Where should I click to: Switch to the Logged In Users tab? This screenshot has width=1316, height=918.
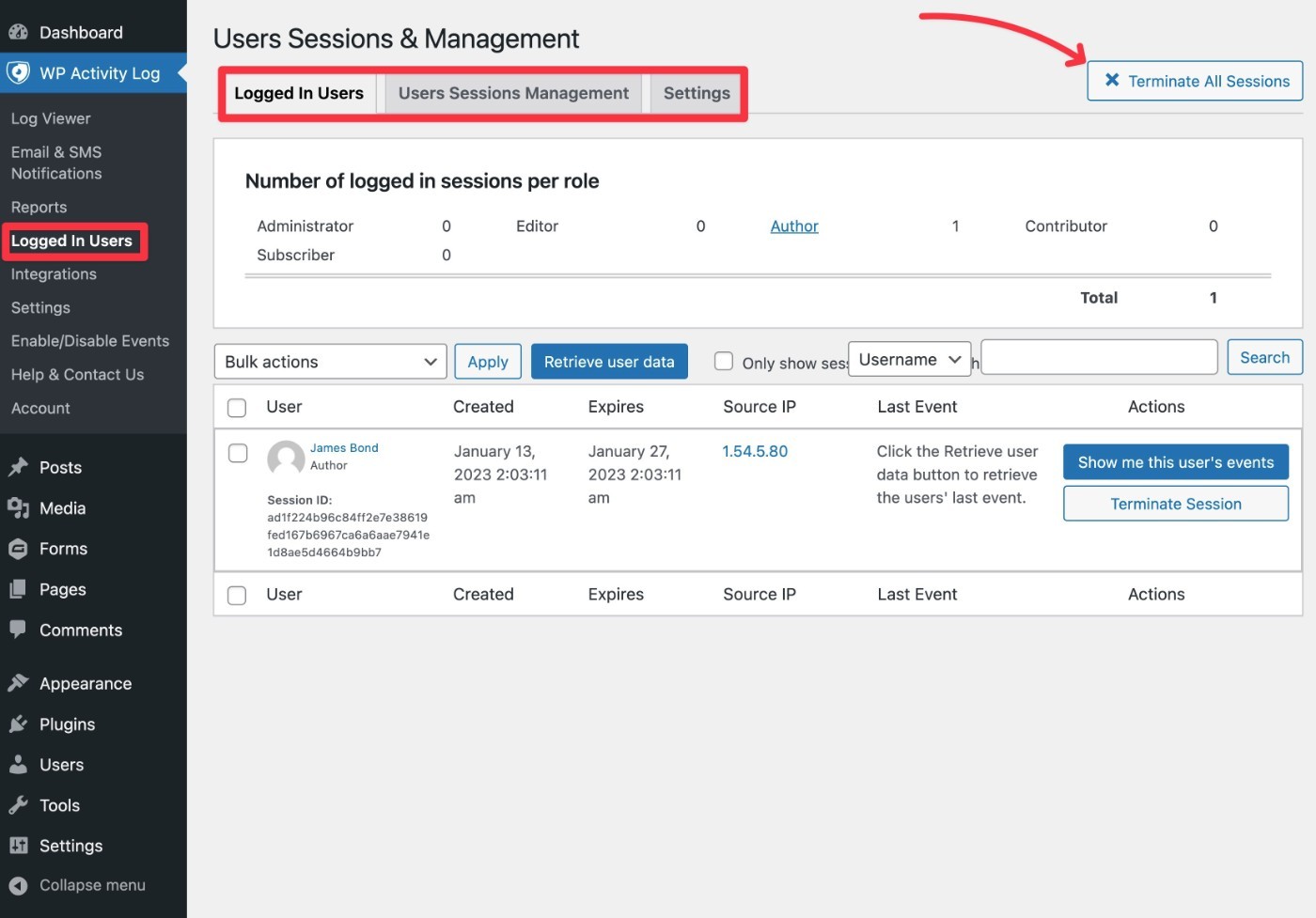[299, 93]
